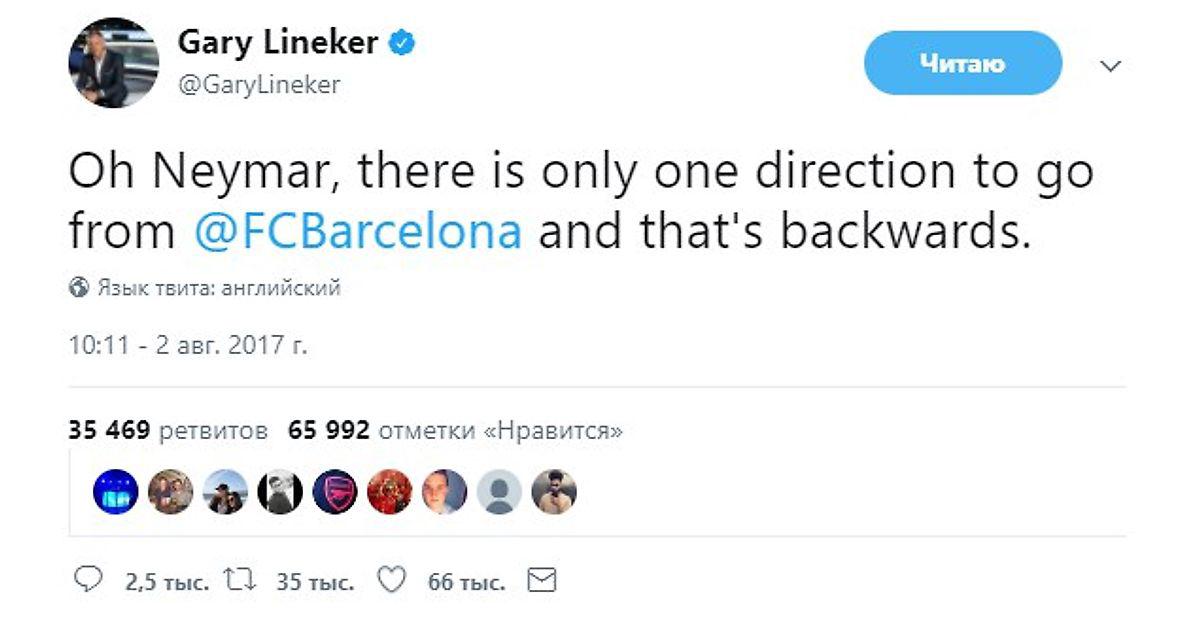The height and width of the screenshot is (630, 1200).
Task: Click the reply speech bubble icon
Action: [90, 581]
